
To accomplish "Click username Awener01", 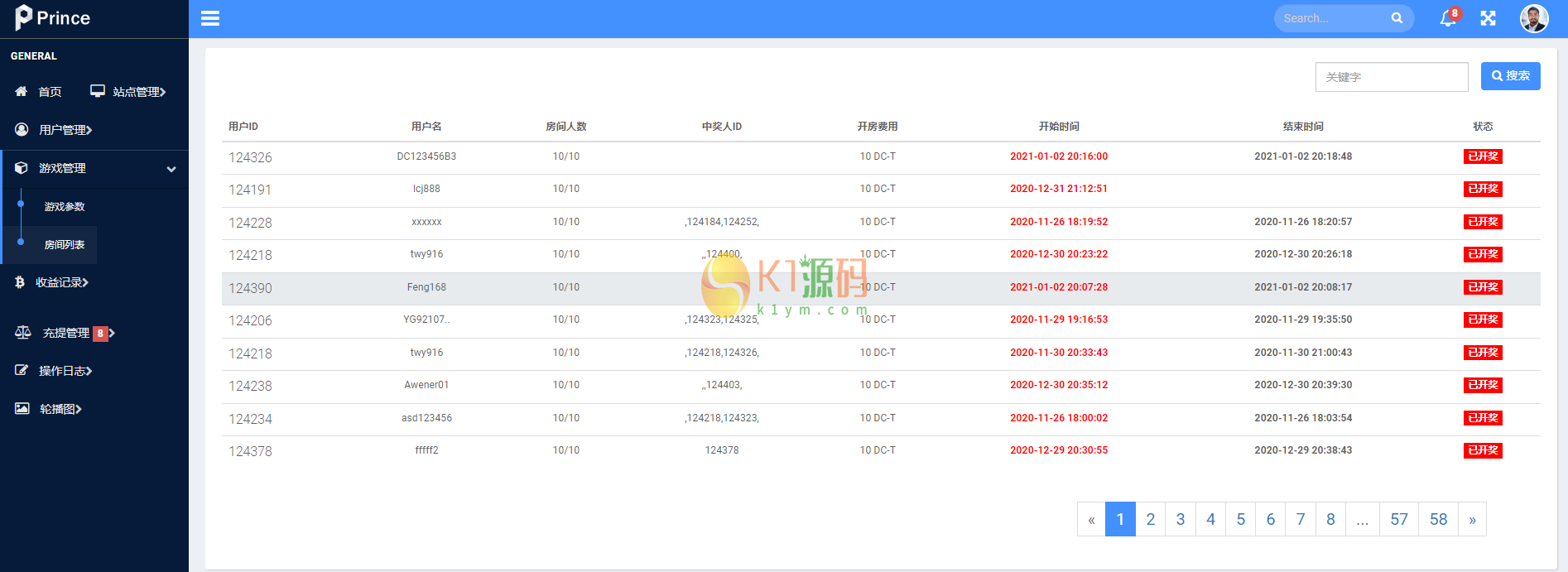I will click(426, 385).
